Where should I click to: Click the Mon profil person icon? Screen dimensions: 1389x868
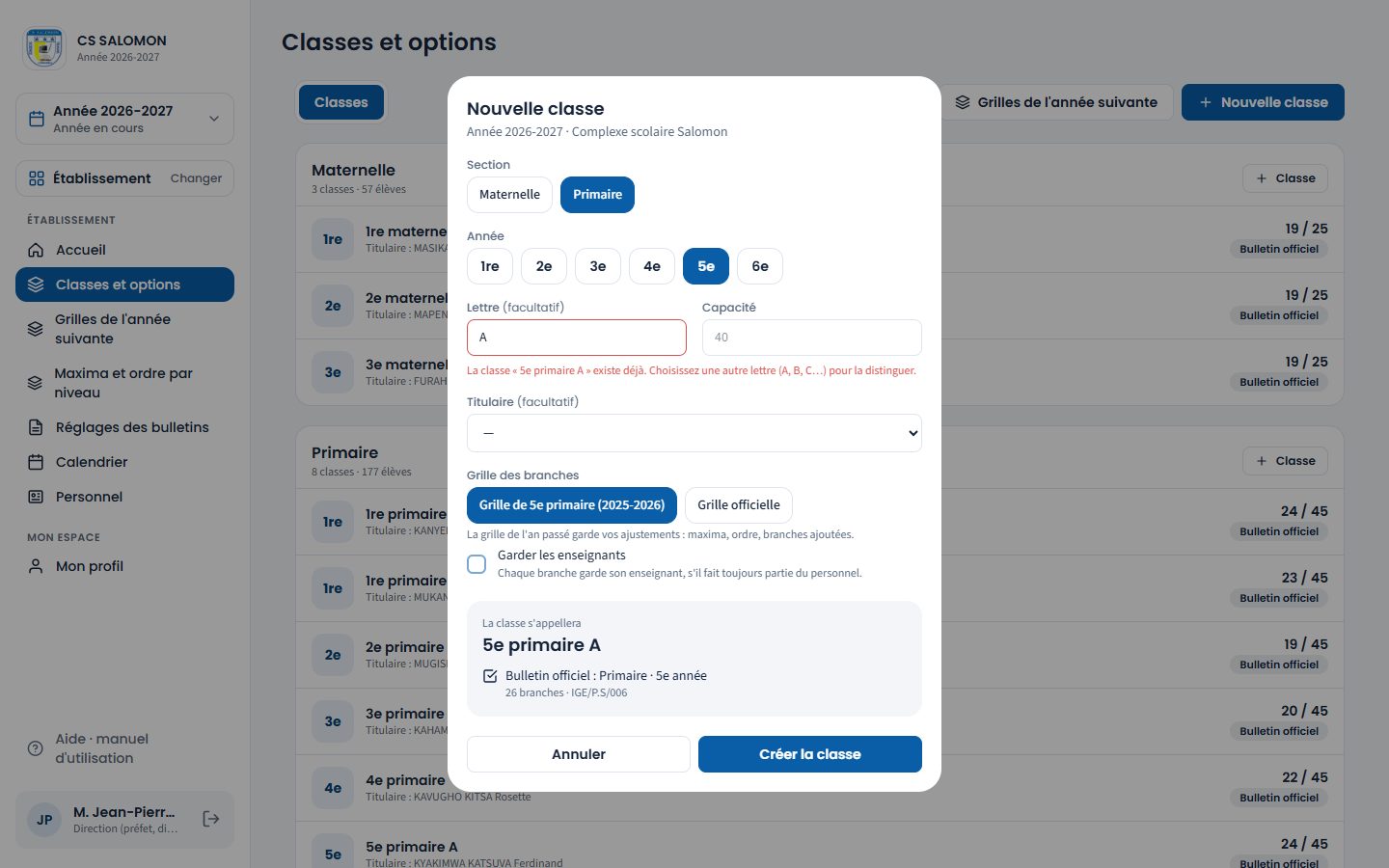coord(36,566)
